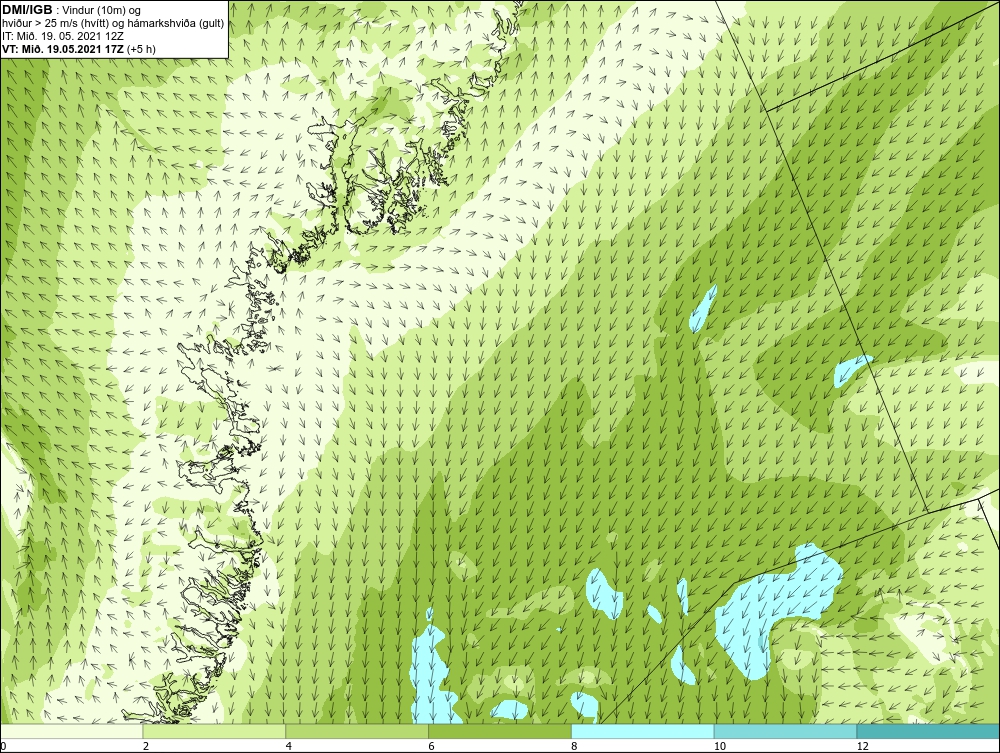
Task: Click the 'IT: Mið. 19. 05. 2021 12Z' line
Action: coord(63,36)
